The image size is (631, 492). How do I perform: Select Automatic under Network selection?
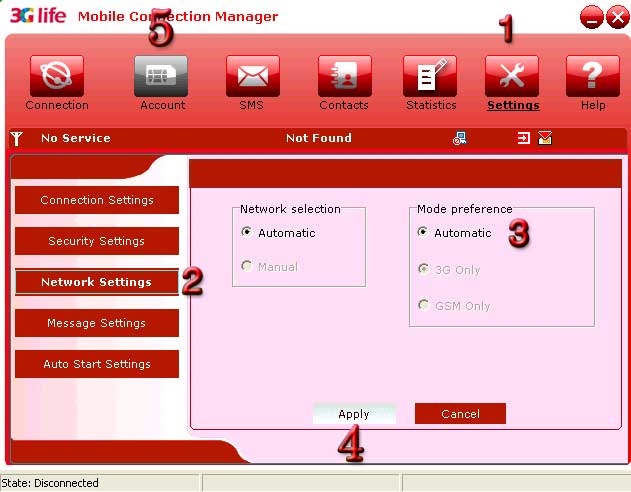(x=247, y=233)
